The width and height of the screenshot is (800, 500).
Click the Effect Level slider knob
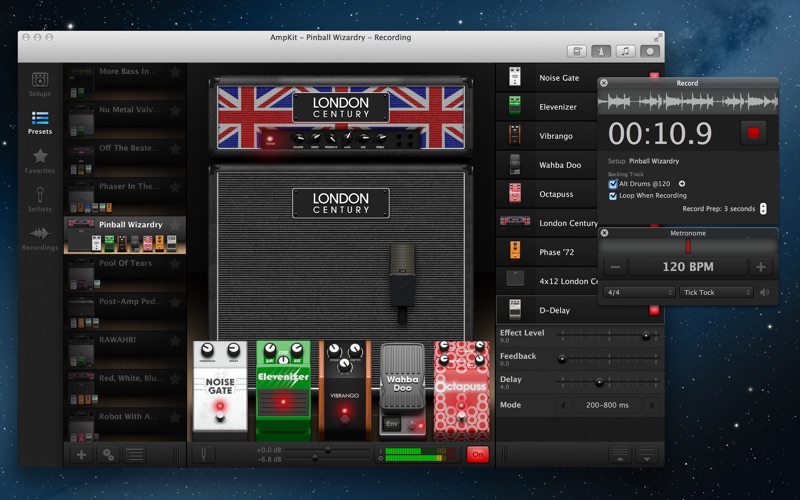tap(645, 336)
